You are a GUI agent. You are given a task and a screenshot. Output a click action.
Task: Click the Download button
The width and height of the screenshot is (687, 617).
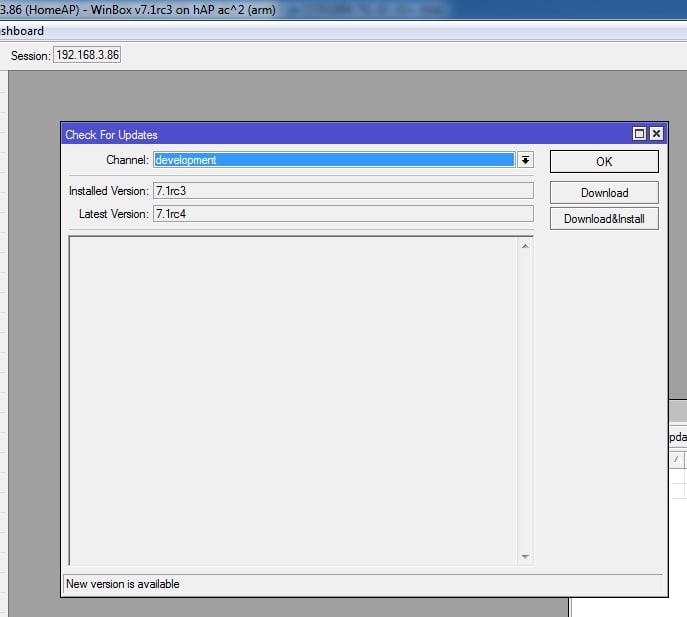pyautogui.click(x=604, y=193)
